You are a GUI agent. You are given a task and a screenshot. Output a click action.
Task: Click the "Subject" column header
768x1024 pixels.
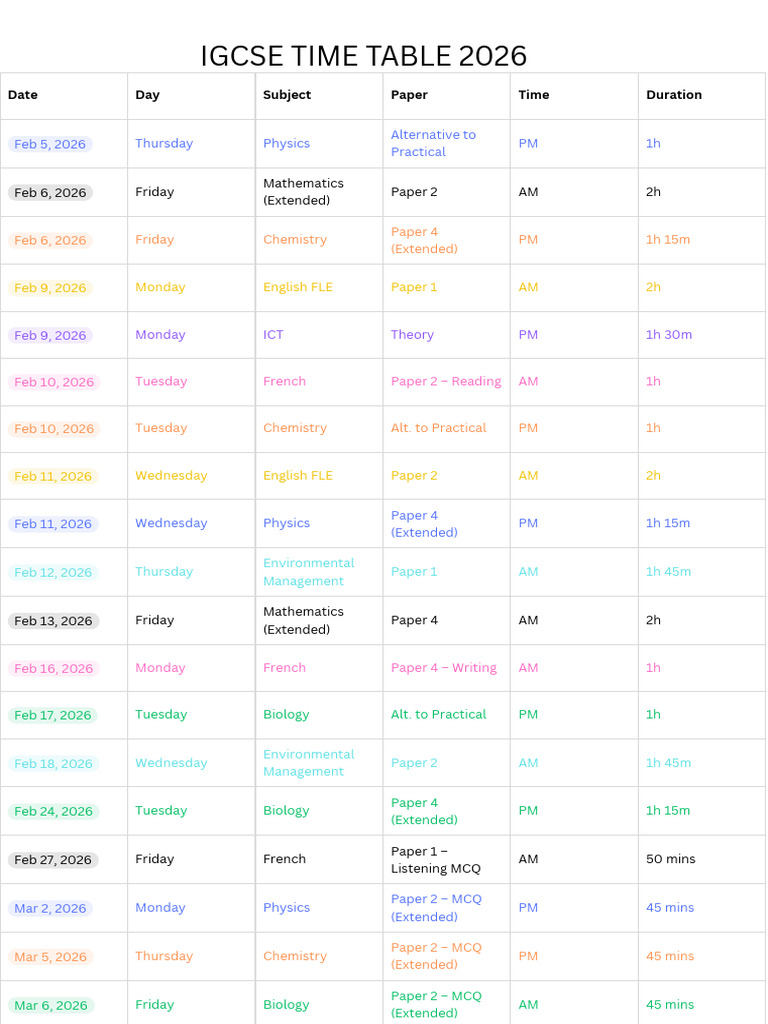coord(287,95)
